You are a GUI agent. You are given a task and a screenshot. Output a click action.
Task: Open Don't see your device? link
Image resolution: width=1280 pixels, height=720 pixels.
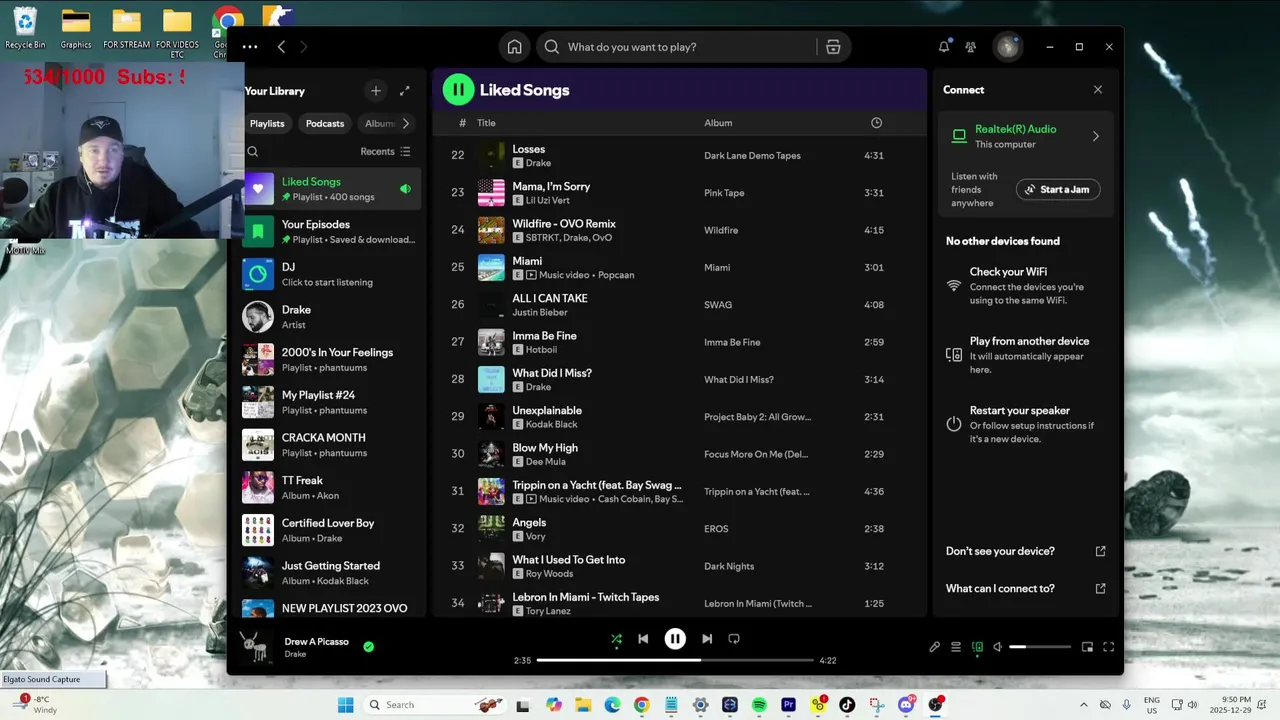pos(1026,551)
